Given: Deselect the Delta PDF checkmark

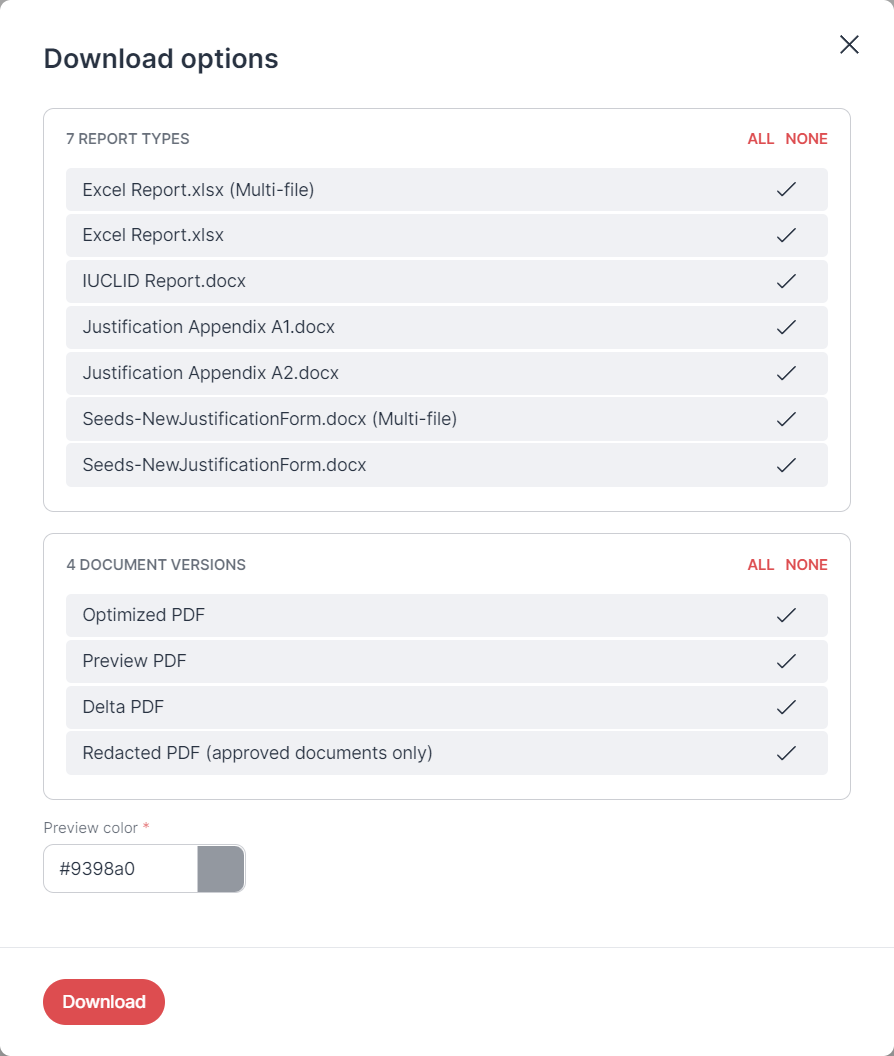Looking at the screenshot, I should pyautogui.click(x=786, y=707).
